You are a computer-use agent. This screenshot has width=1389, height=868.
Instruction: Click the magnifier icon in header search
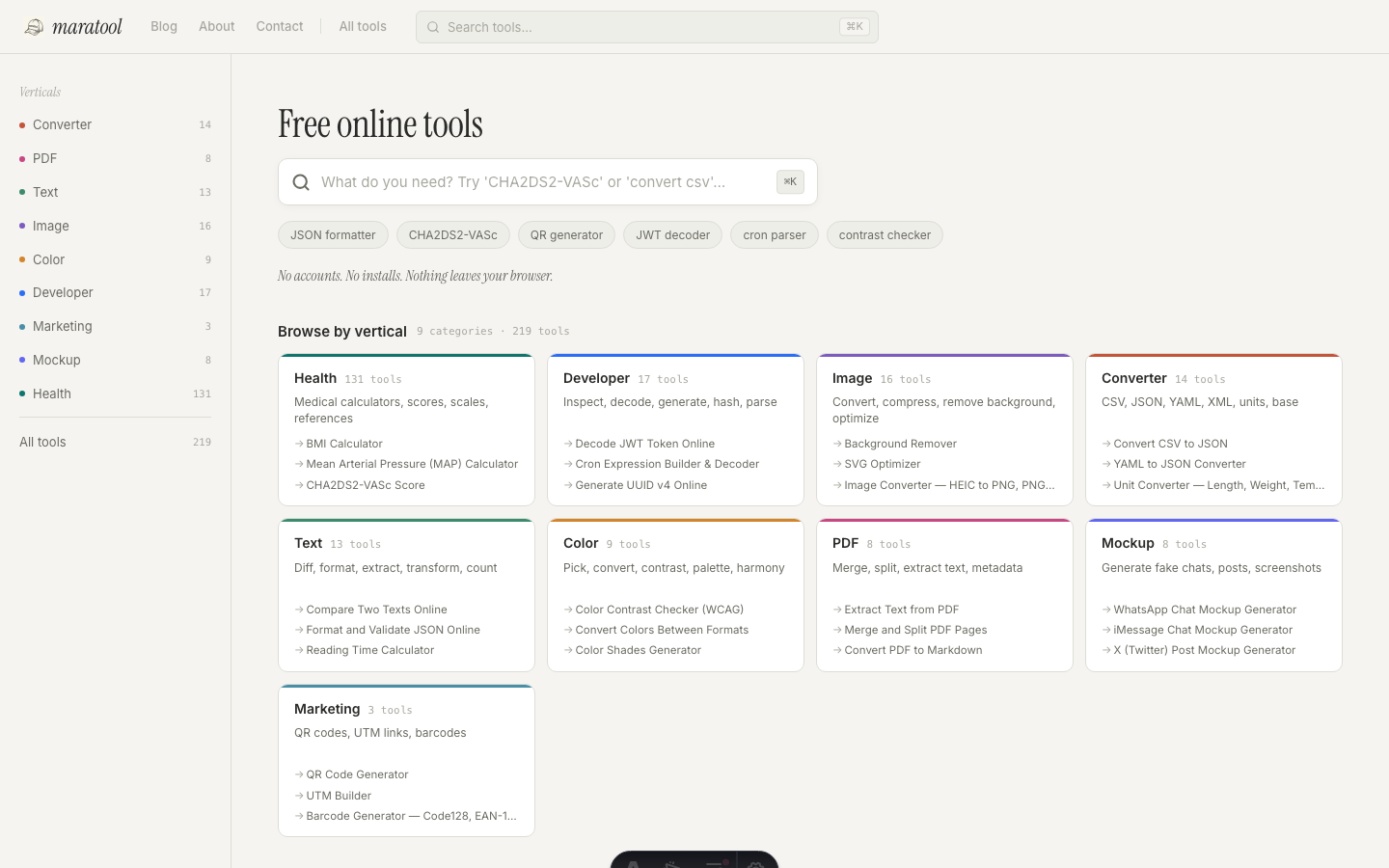coord(433,27)
